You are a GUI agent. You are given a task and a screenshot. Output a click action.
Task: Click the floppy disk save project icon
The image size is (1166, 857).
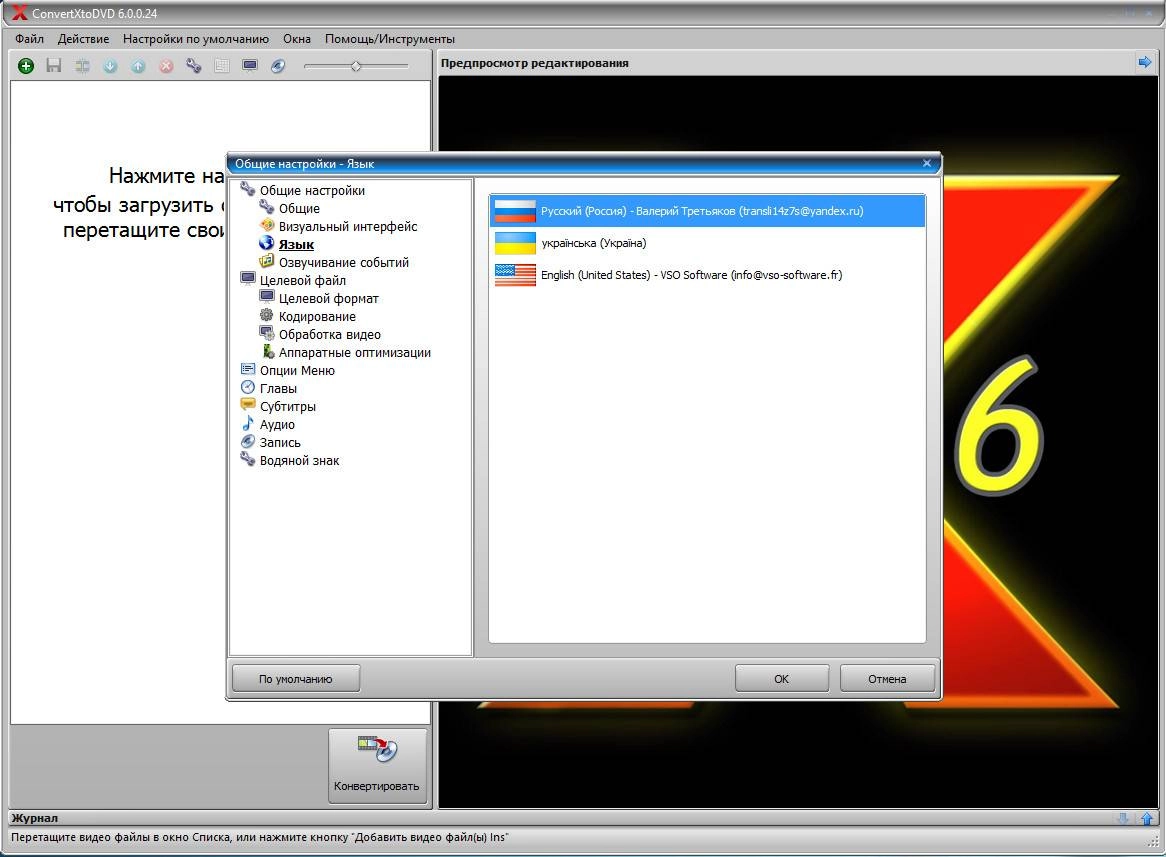(54, 66)
